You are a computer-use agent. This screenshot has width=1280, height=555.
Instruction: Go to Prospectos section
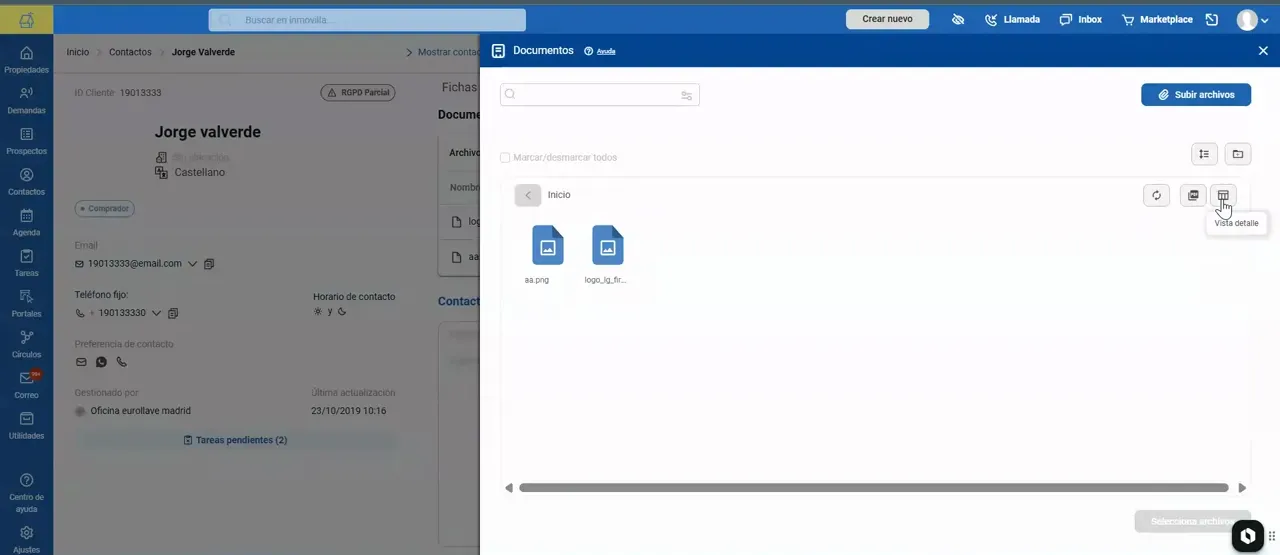26,141
